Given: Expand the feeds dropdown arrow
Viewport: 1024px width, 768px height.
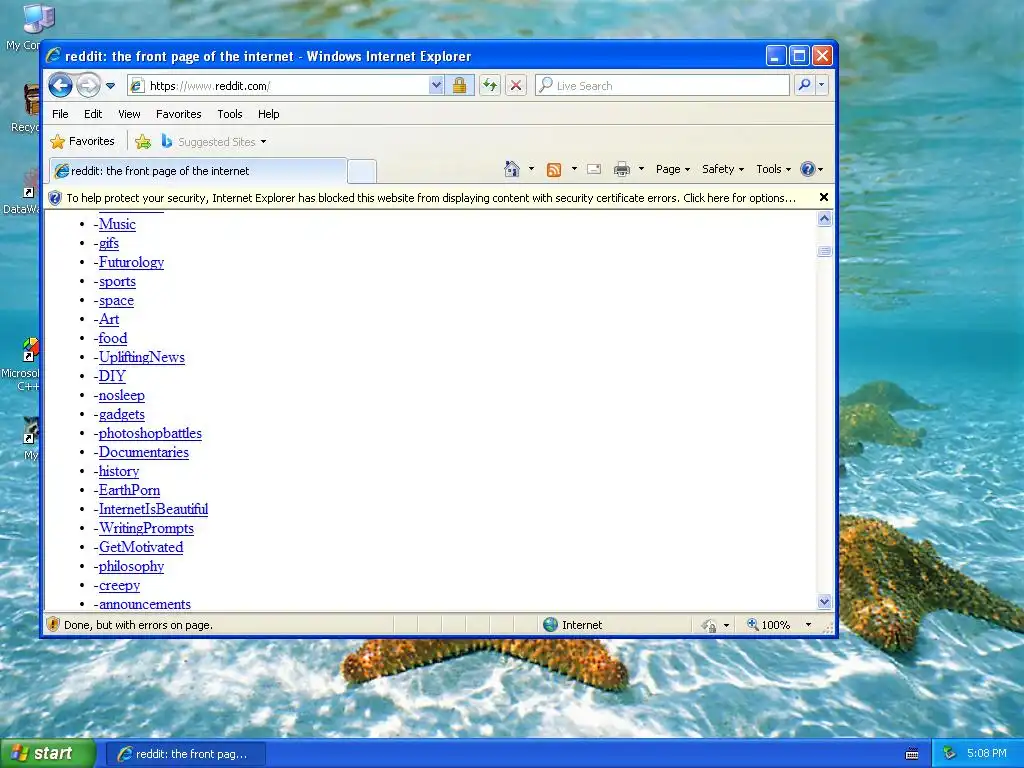Looking at the screenshot, I should click(x=574, y=169).
